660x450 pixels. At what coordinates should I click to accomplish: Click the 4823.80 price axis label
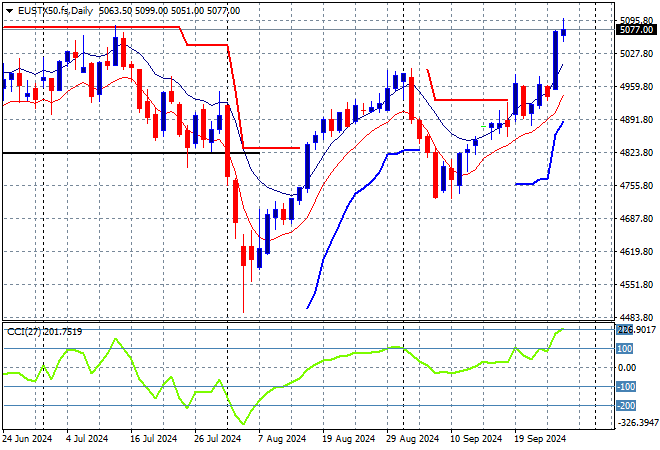pos(635,153)
